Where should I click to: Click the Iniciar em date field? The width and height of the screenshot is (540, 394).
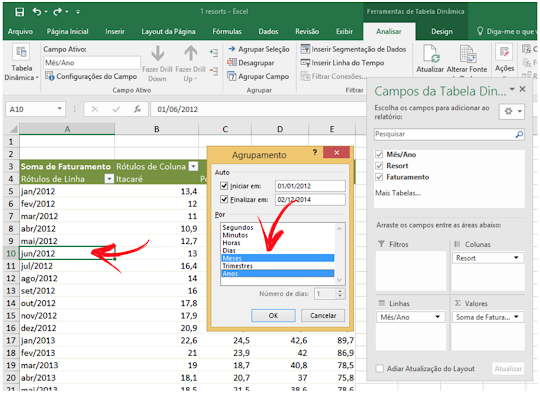(x=310, y=186)
